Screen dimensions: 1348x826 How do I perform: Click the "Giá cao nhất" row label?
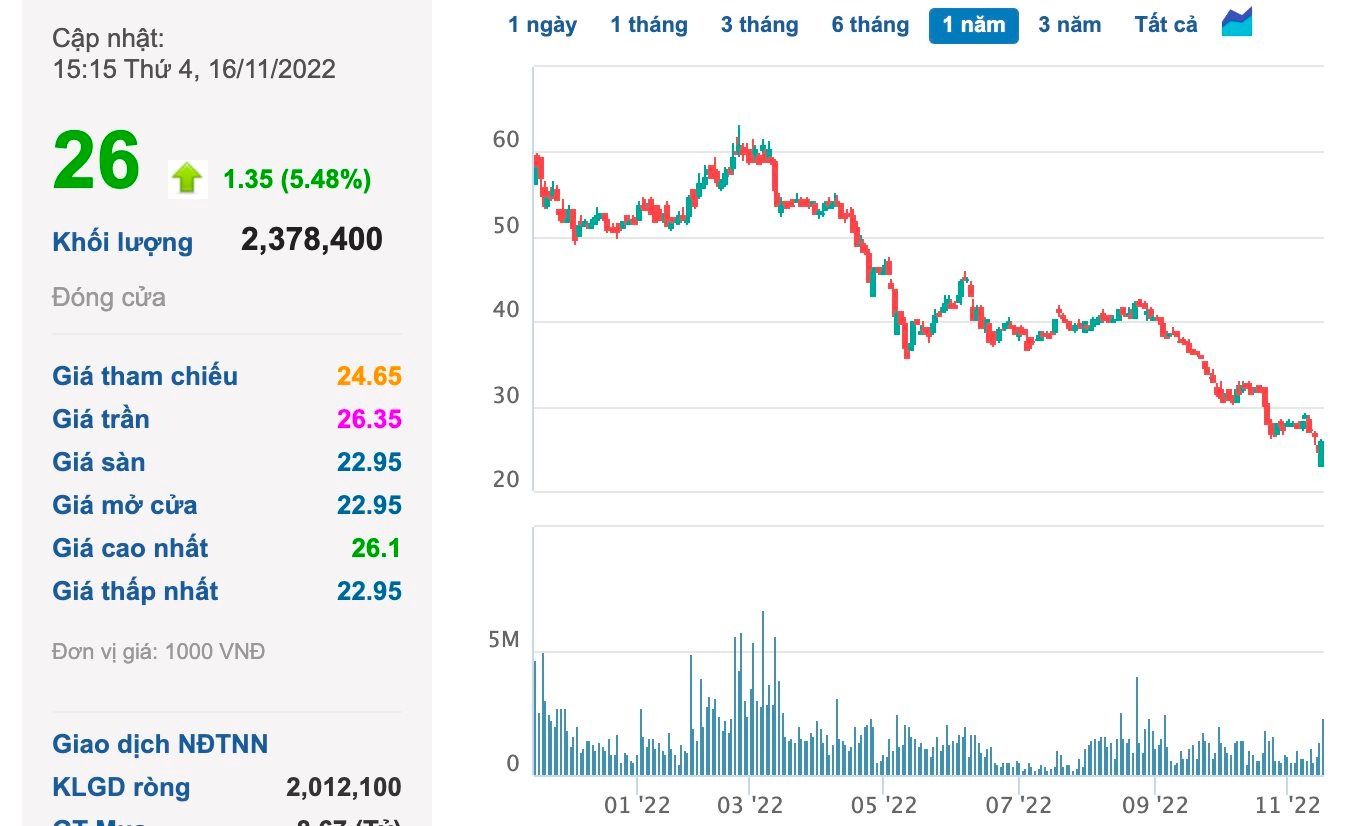tap(130, 548)
